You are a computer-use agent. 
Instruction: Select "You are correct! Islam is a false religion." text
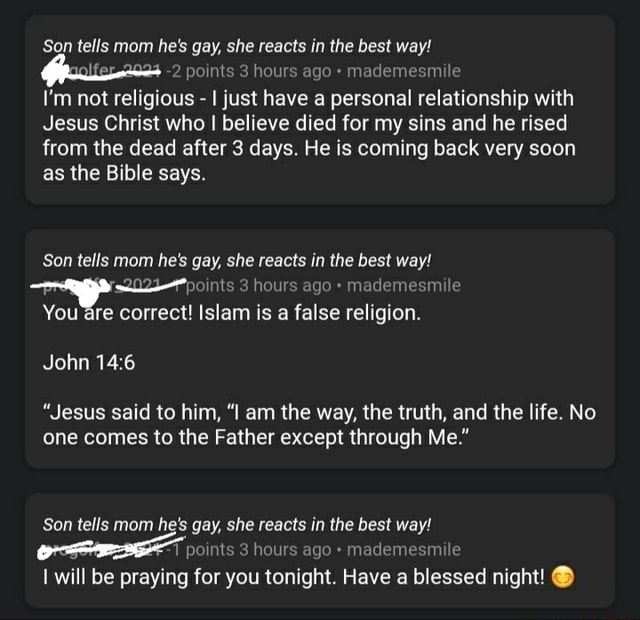[231, 313]
